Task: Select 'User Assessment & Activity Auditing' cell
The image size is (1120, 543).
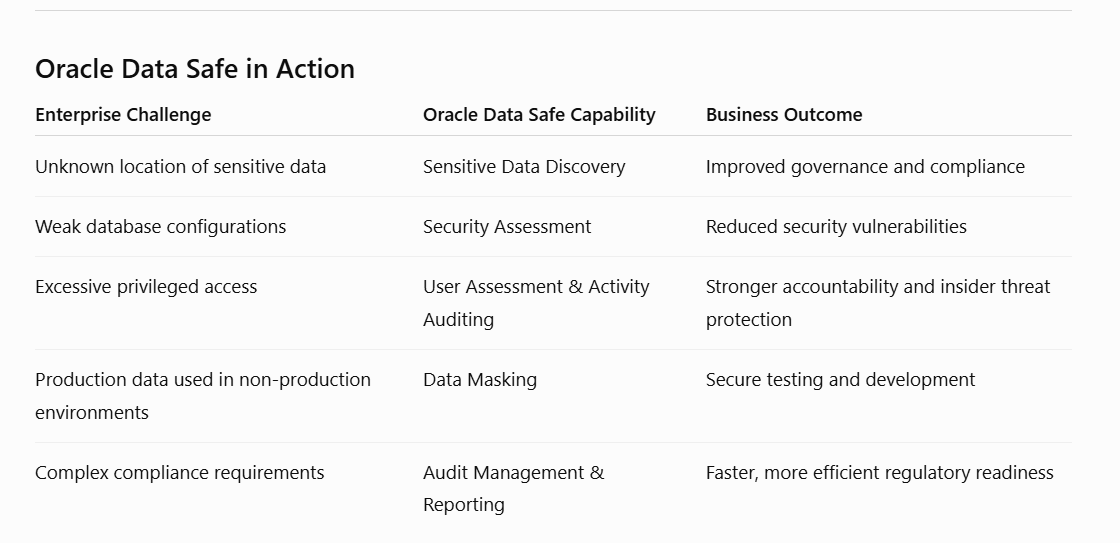Action: [x=536, y=303]
